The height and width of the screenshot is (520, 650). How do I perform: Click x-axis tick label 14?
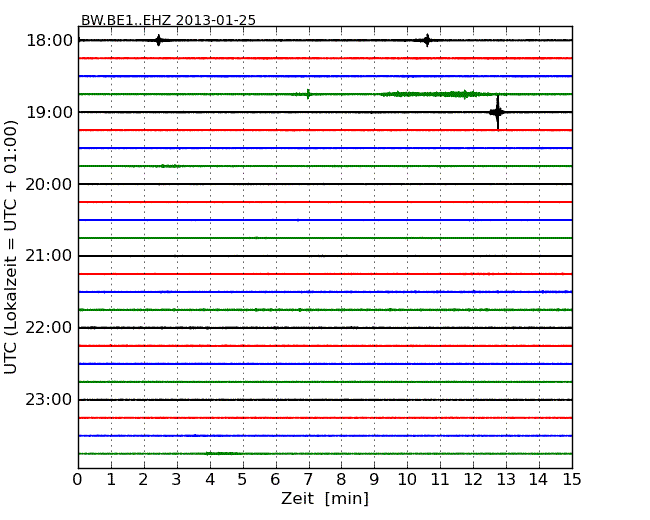[x=539, y=479]
